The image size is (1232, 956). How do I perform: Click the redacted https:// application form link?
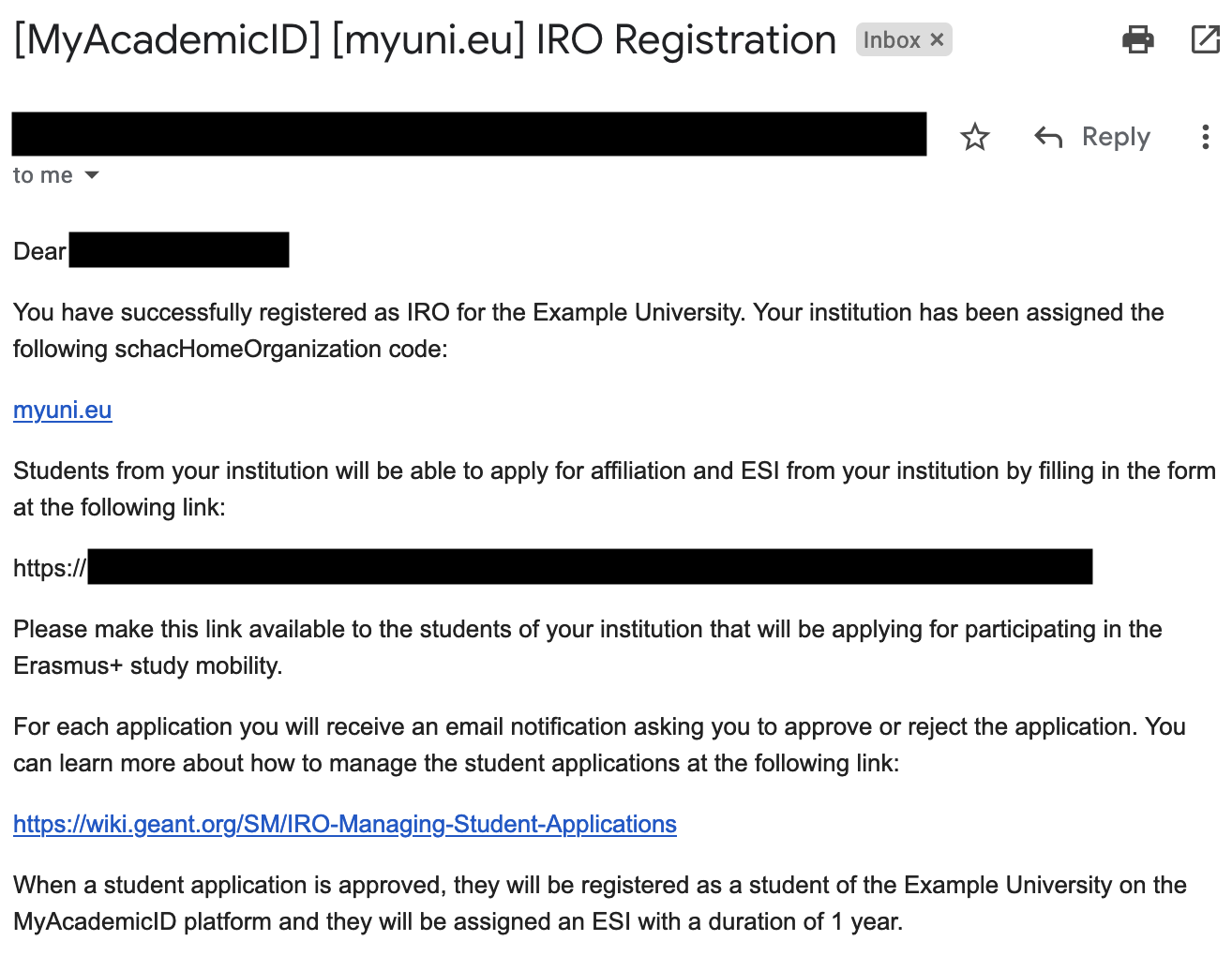pos(589,567)
